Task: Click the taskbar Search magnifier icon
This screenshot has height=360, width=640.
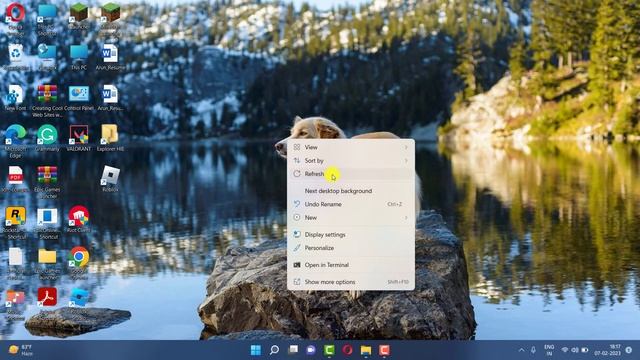Action: pyautogui.click(x=274, y=350)
